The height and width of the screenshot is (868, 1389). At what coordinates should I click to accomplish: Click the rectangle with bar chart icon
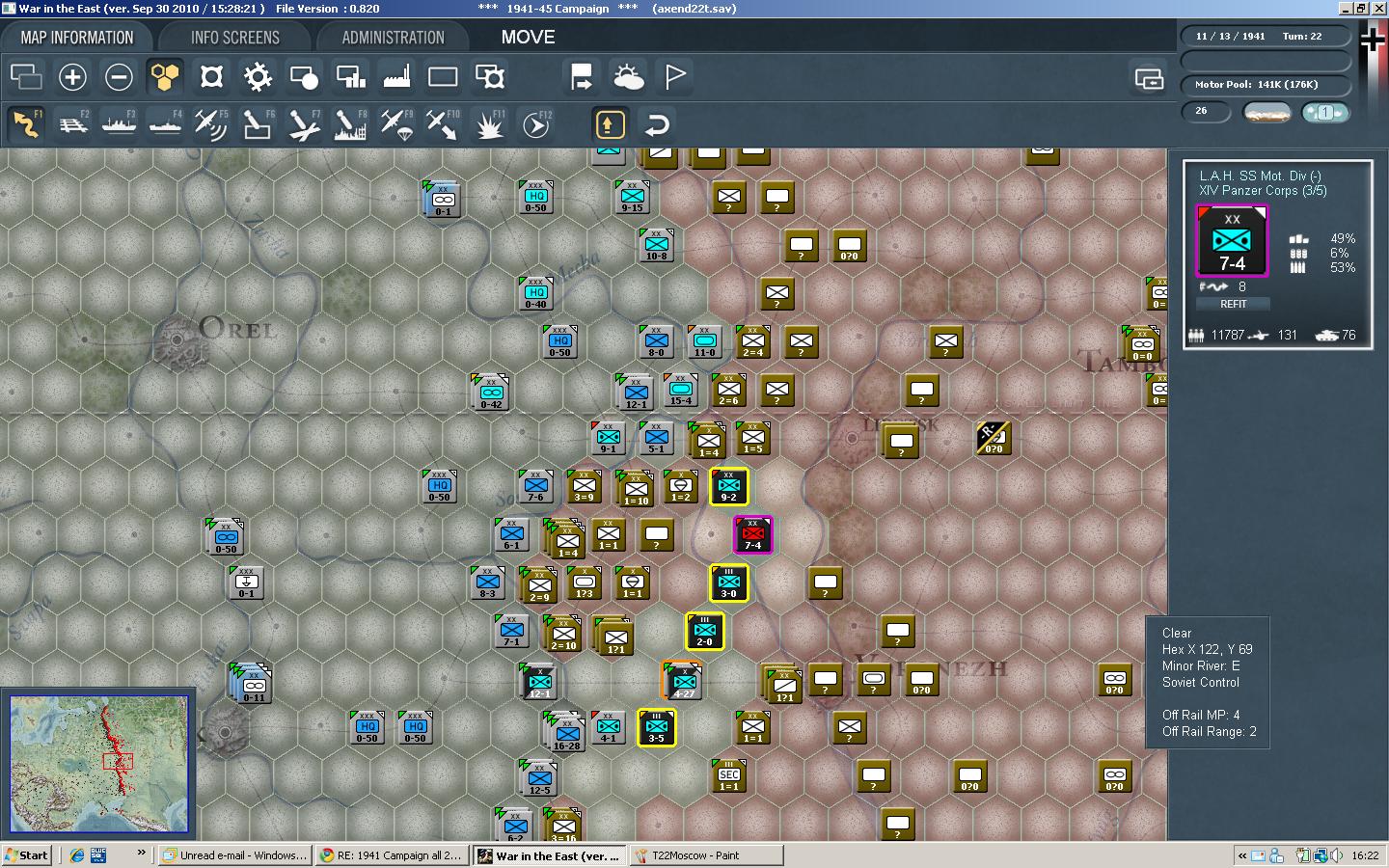click(350, 76)
